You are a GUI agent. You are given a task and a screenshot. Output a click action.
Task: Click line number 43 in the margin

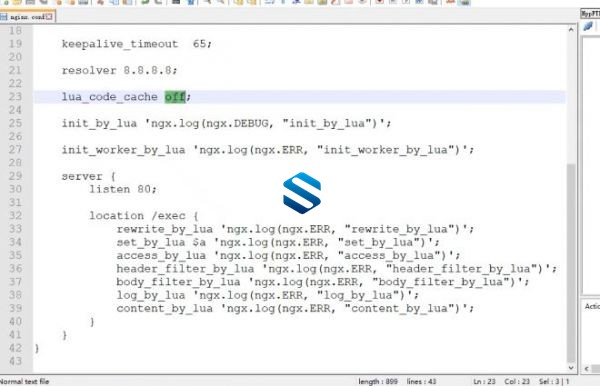click(15, 361)
